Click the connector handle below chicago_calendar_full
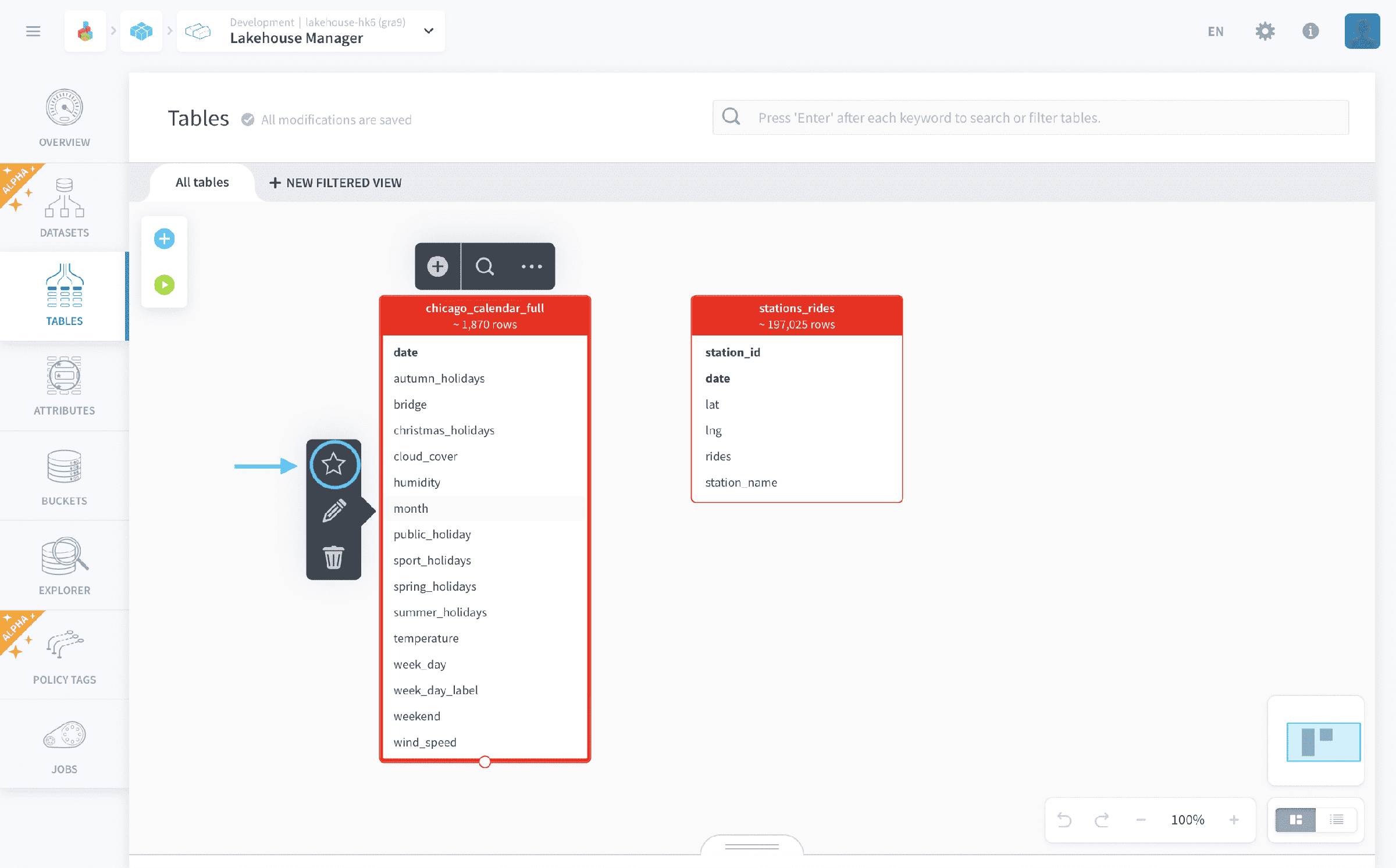 click(485, 762)
